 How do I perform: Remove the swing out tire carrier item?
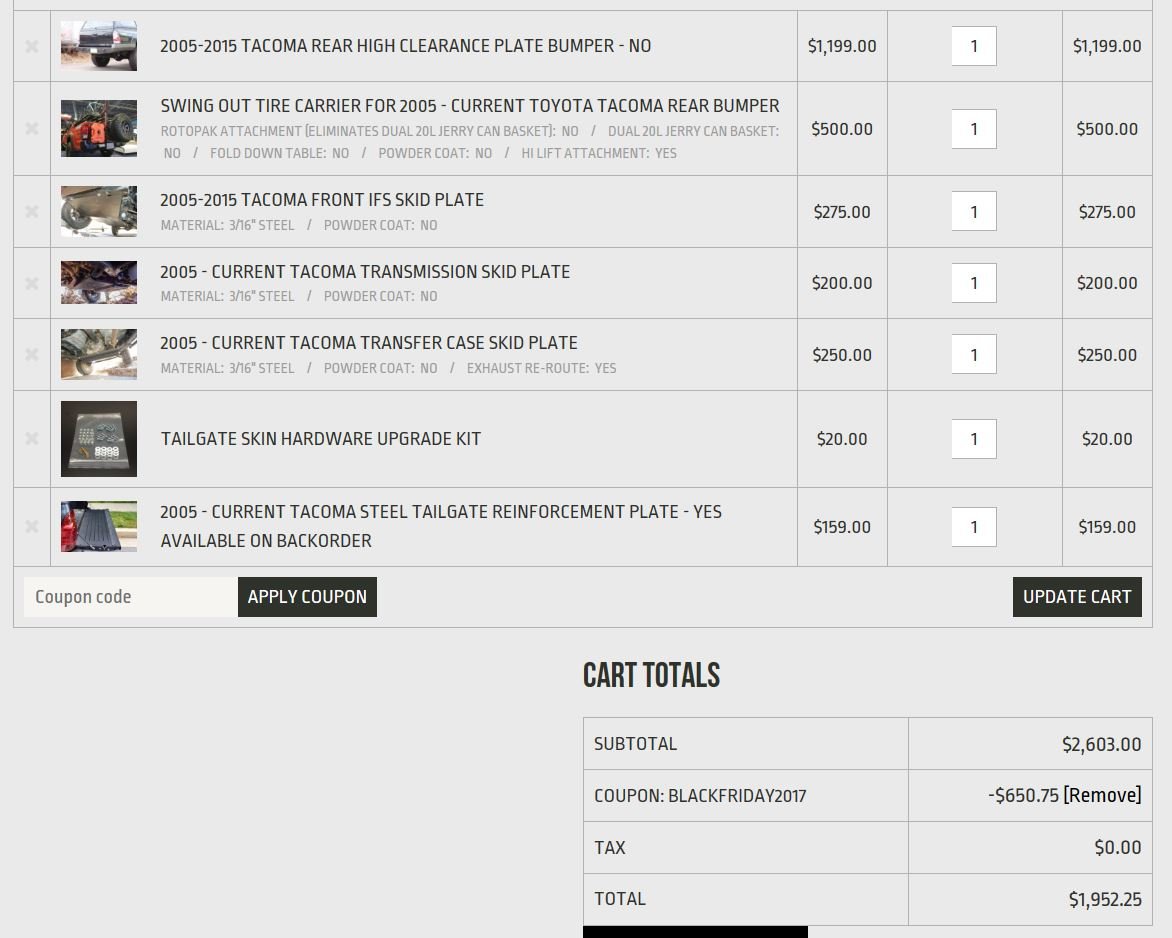[x=31, y=129]
